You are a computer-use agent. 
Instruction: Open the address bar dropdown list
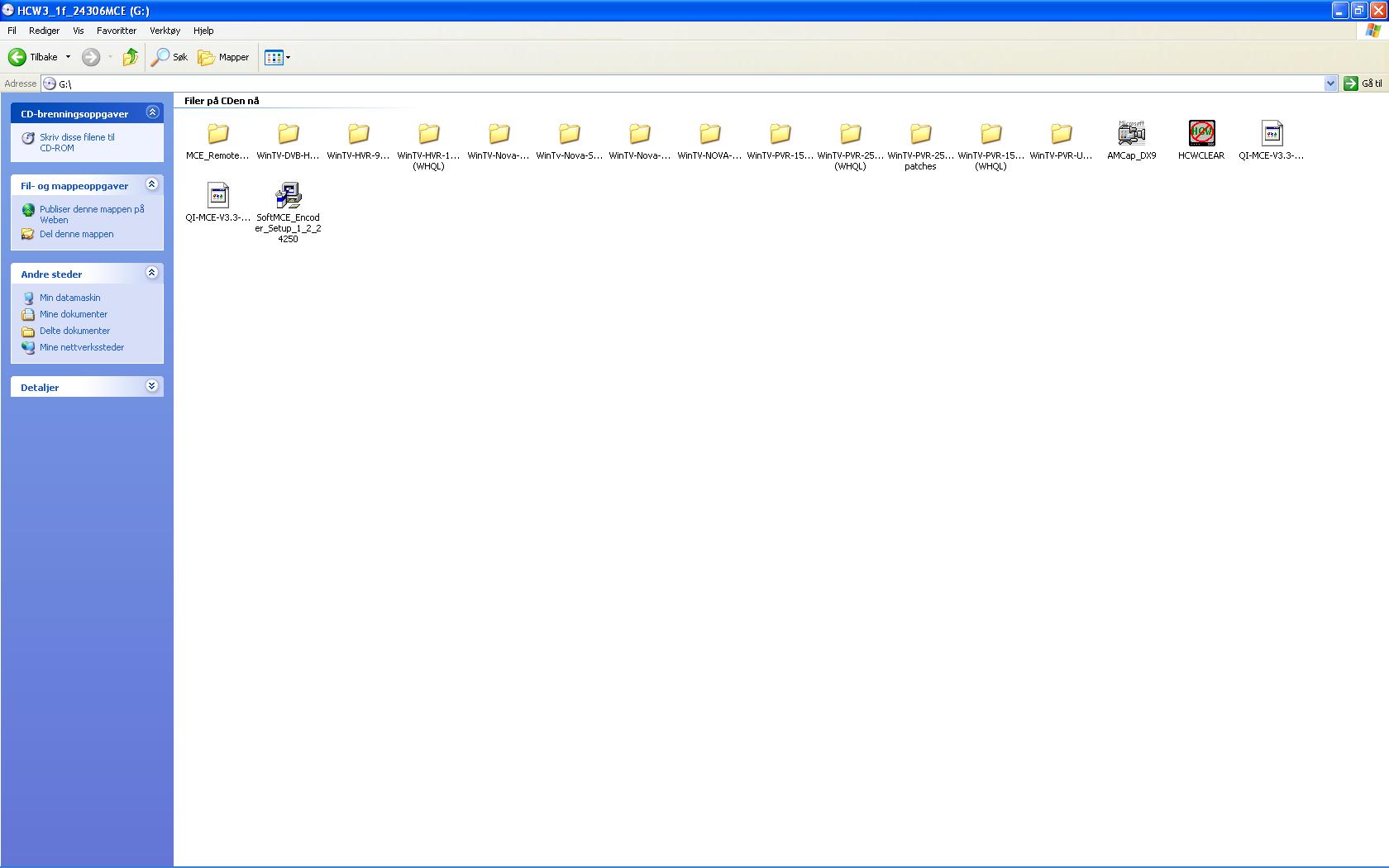tap(1330, 83)
